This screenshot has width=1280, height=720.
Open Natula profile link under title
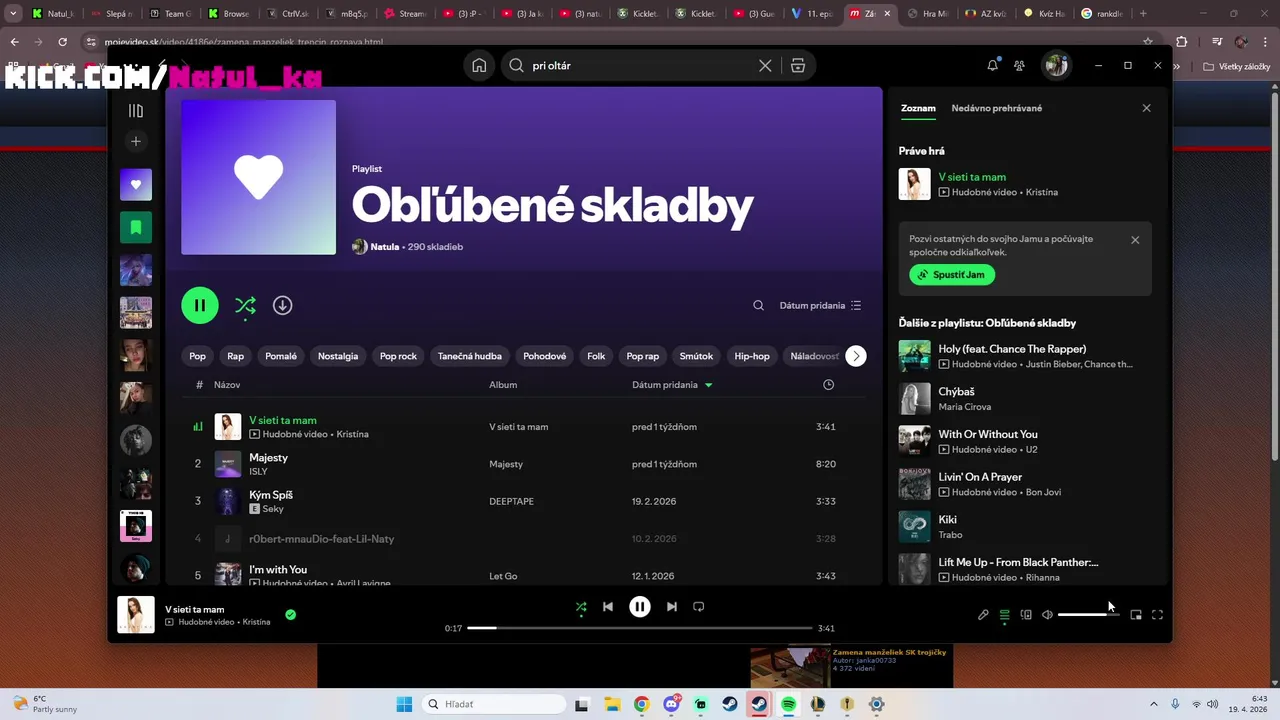[x=384, y=246]
